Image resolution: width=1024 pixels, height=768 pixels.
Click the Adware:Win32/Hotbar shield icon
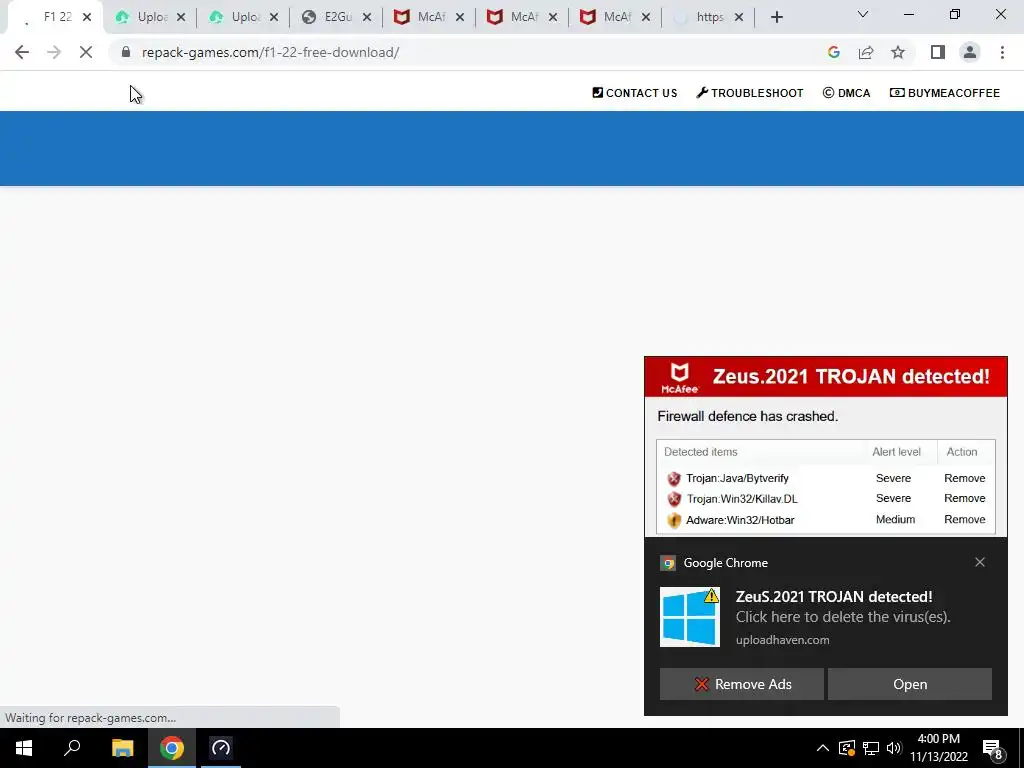674,520
